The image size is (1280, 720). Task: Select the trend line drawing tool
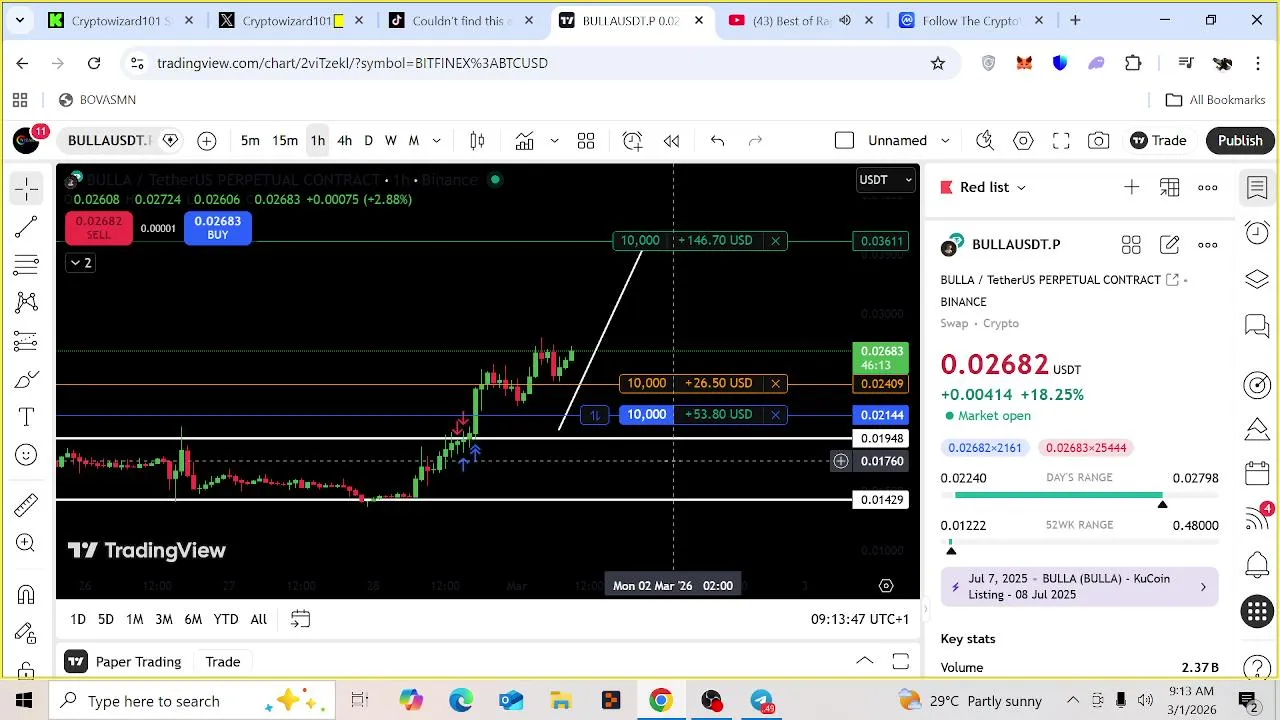27,227
